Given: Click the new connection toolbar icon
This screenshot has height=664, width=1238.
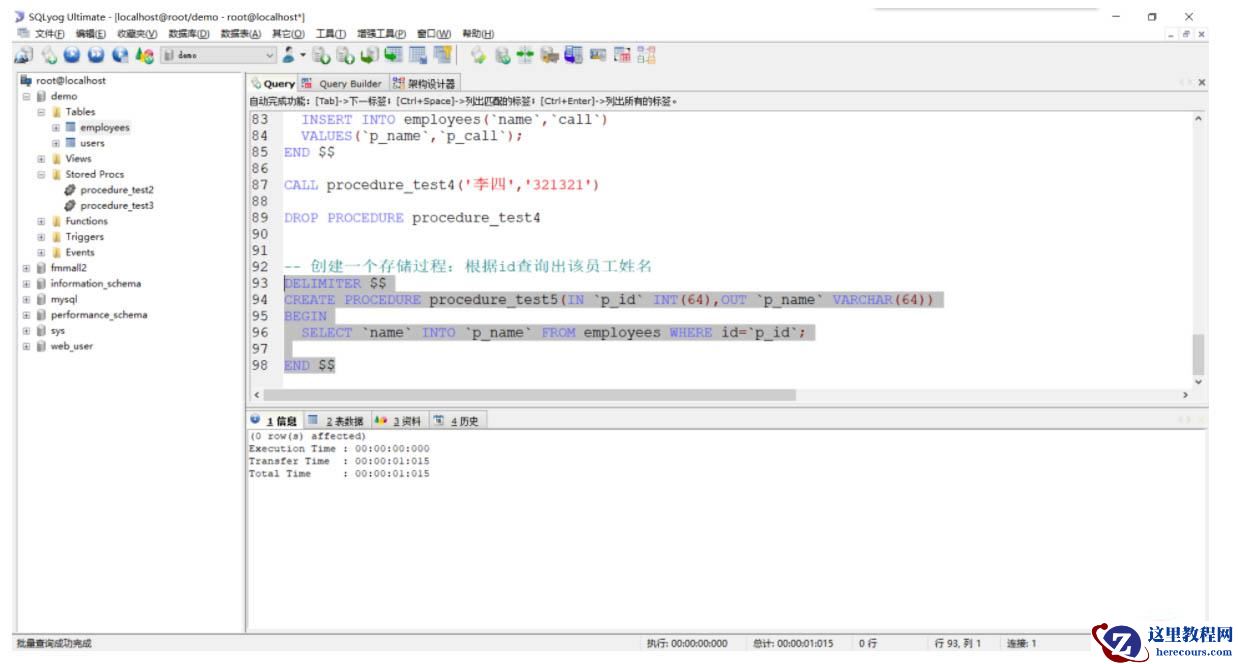Looking at the screenshot, I should pyautogui.click(x=24, y=56).
